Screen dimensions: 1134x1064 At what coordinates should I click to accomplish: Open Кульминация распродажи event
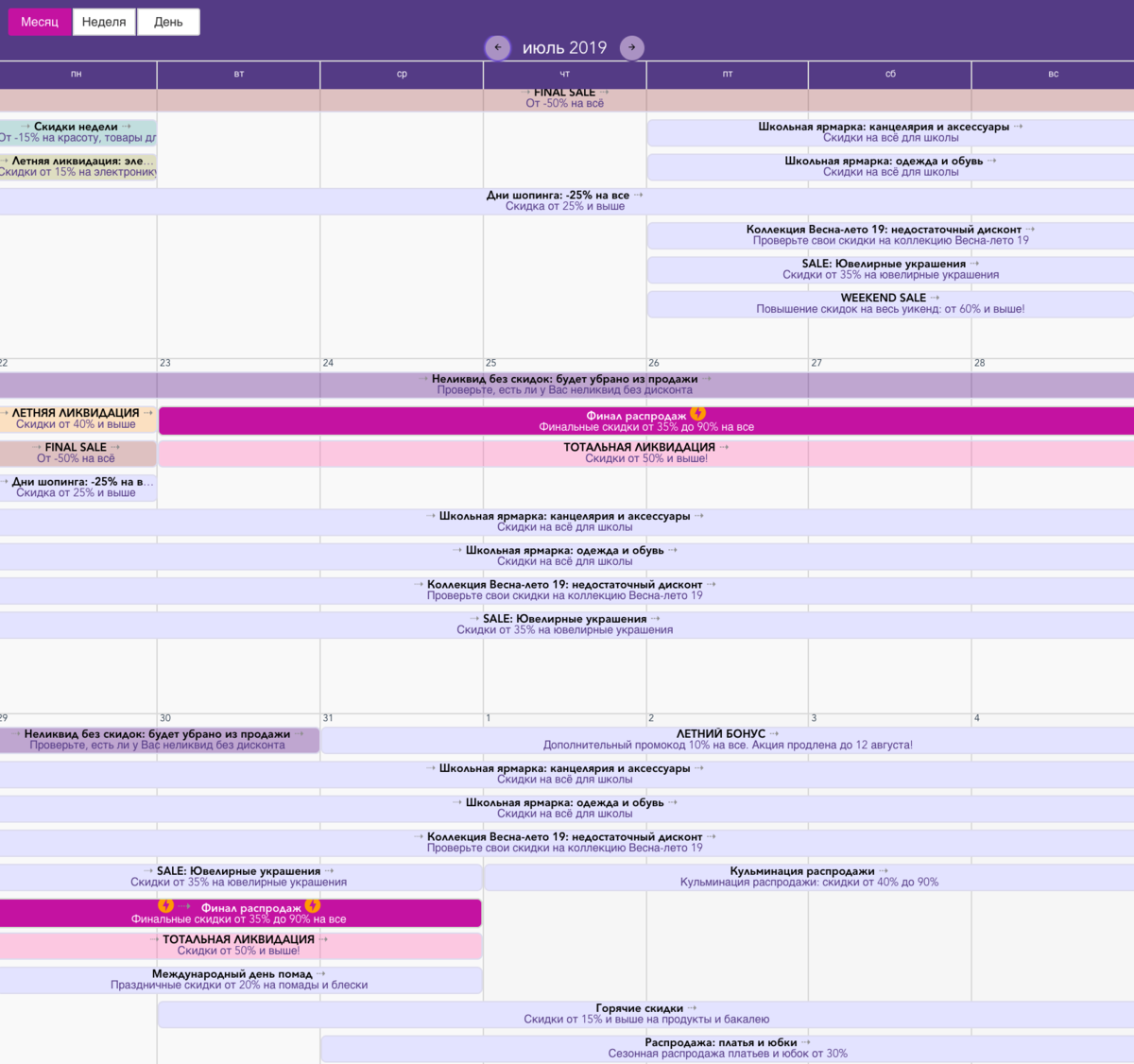(809, 877)
